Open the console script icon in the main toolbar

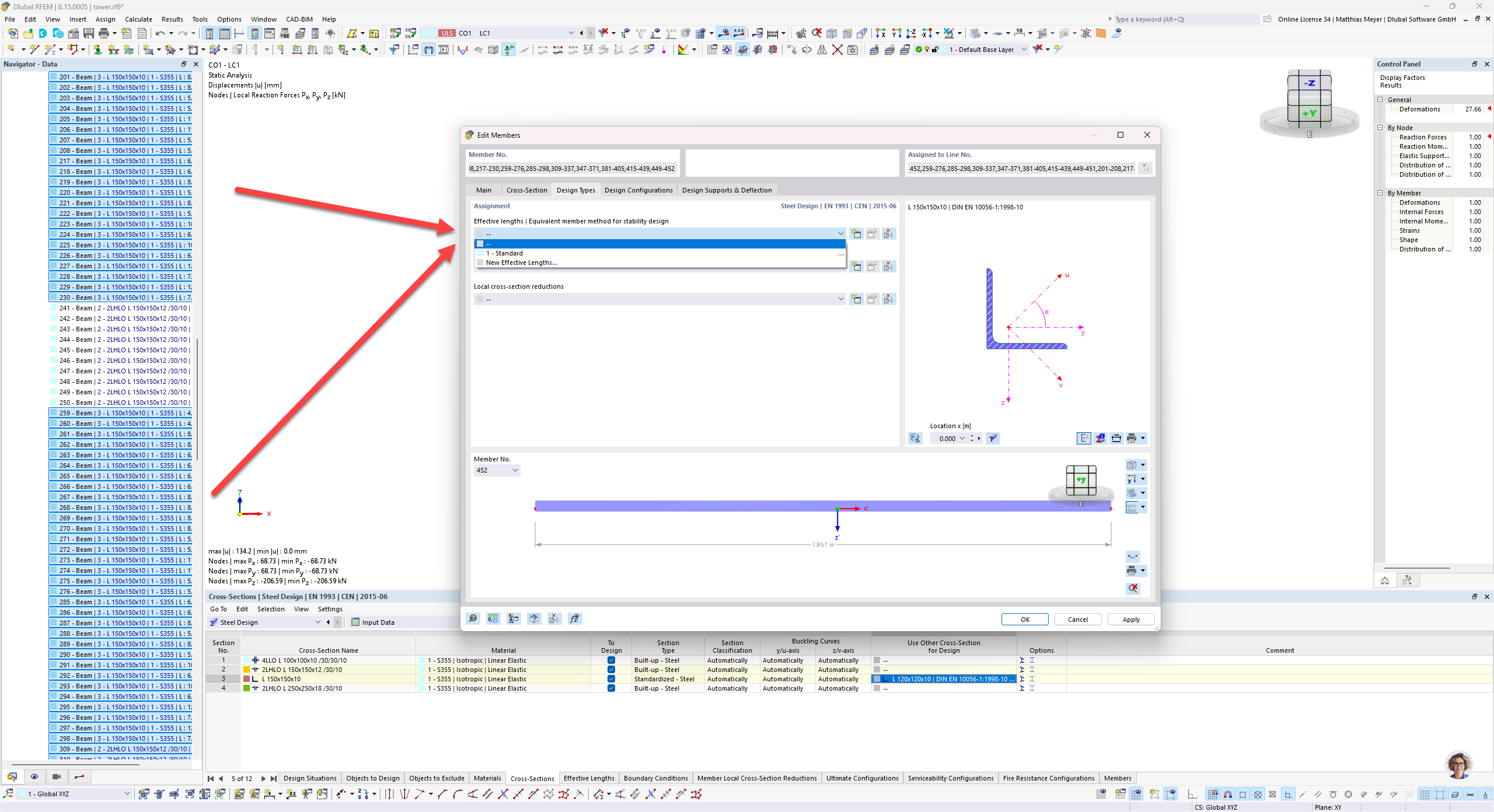[x=270, y=33]
